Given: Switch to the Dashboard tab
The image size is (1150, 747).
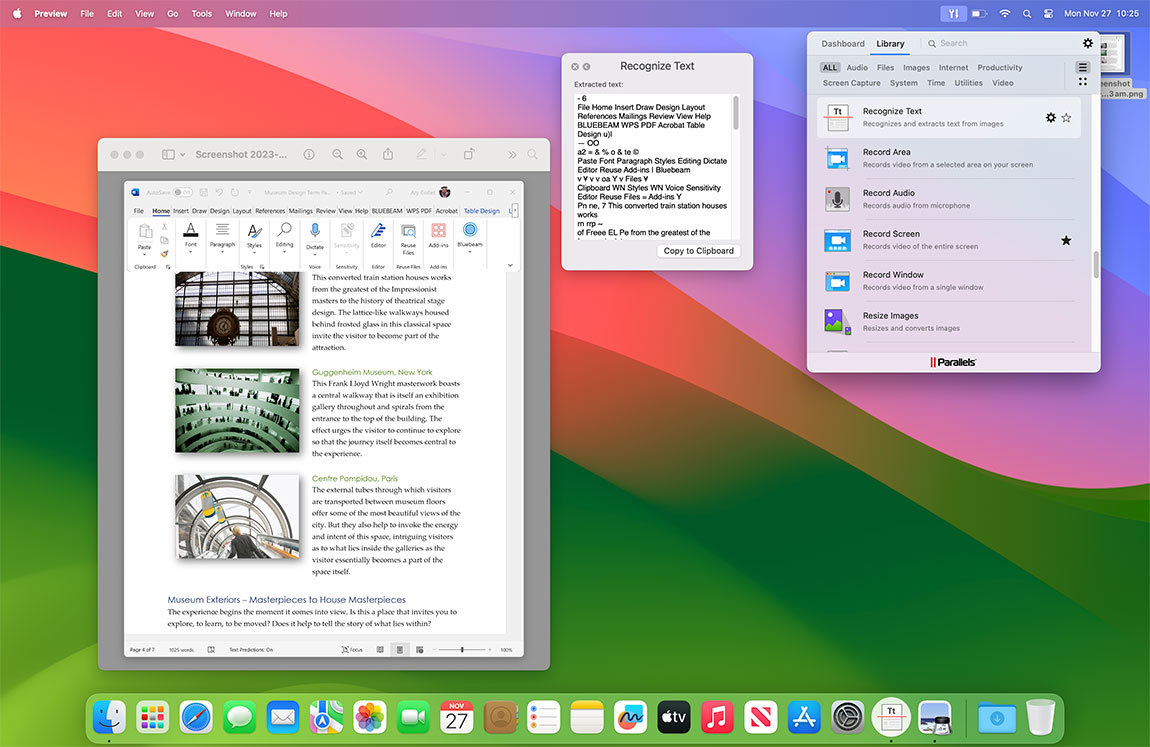Looking at the screenshot, I should tap(842, 44).
